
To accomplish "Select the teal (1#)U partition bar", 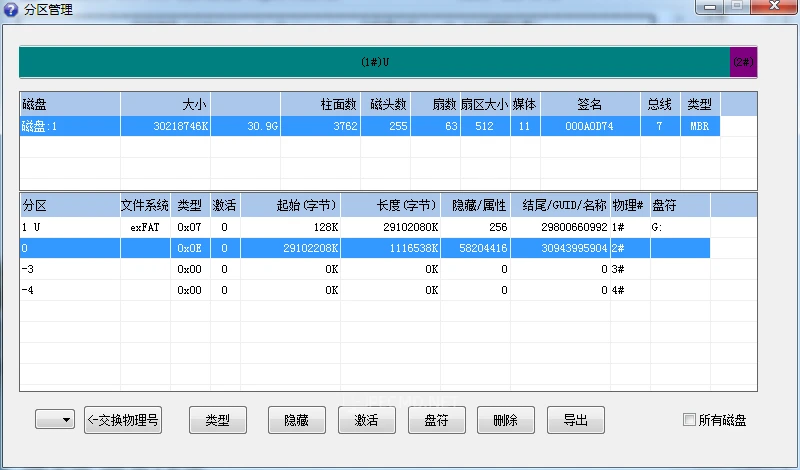I will tap(374, 62).
